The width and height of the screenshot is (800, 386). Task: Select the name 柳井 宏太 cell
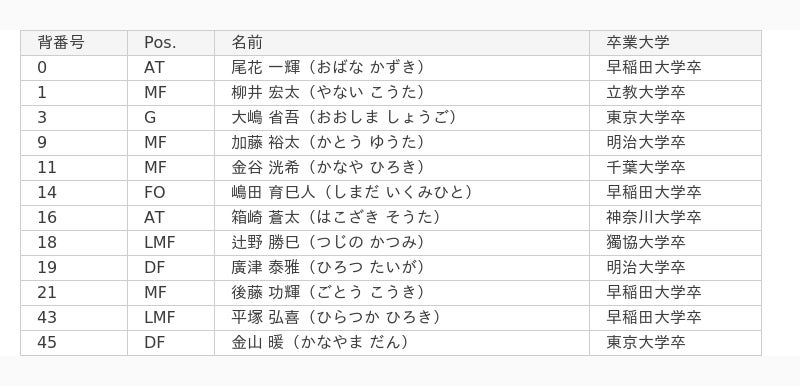(x=402, y=93)
